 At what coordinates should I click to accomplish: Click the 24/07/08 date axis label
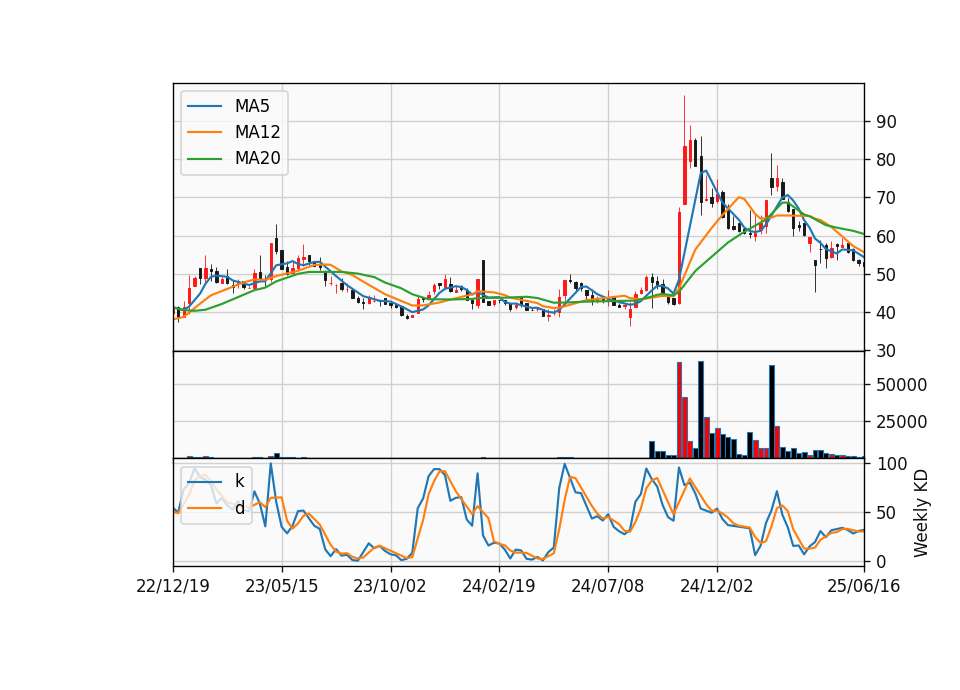click(608, 587)
